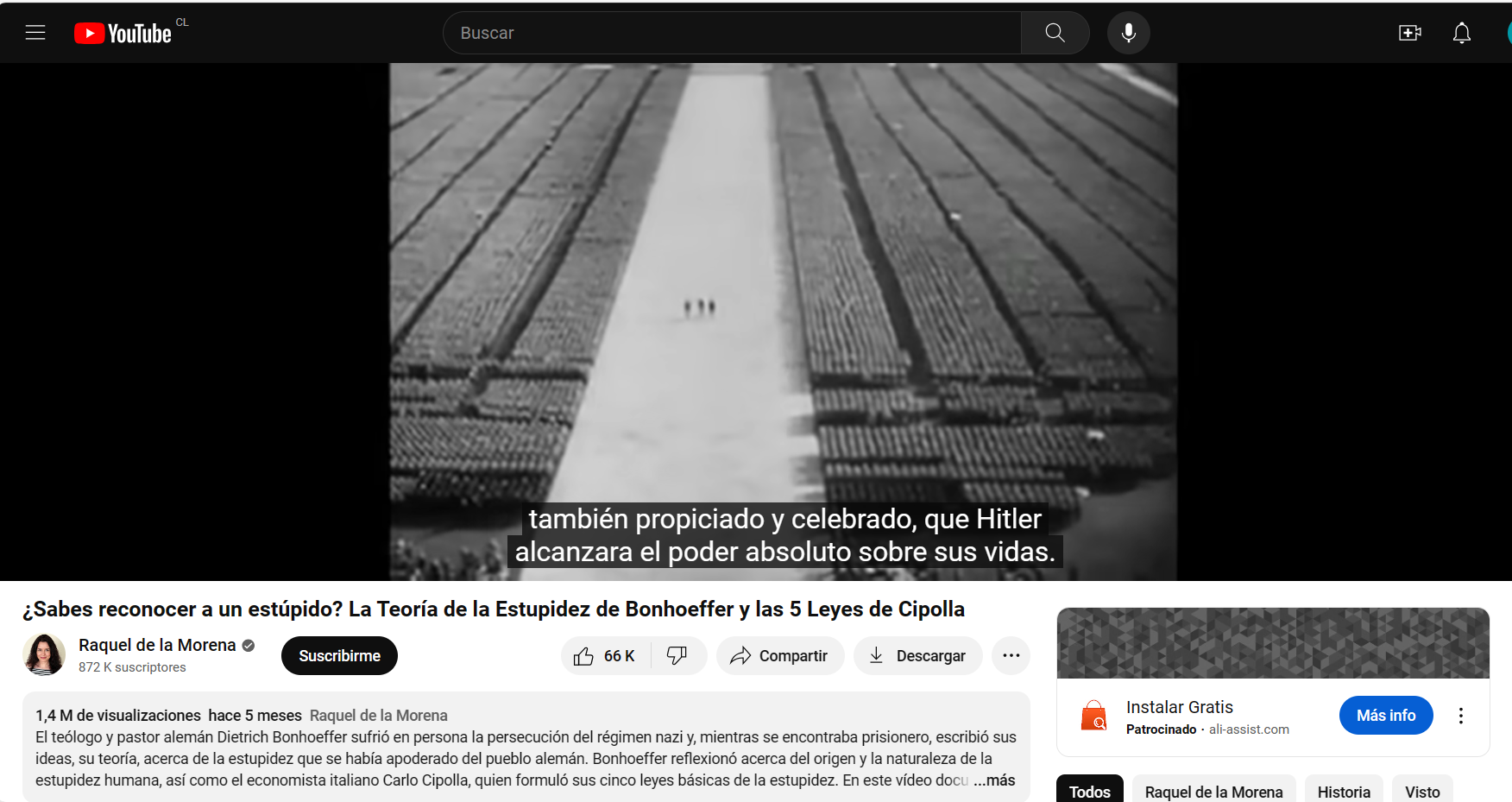Open the hamburger guide menu
This screenshot has height=802, width=1512.
(35, 33)
